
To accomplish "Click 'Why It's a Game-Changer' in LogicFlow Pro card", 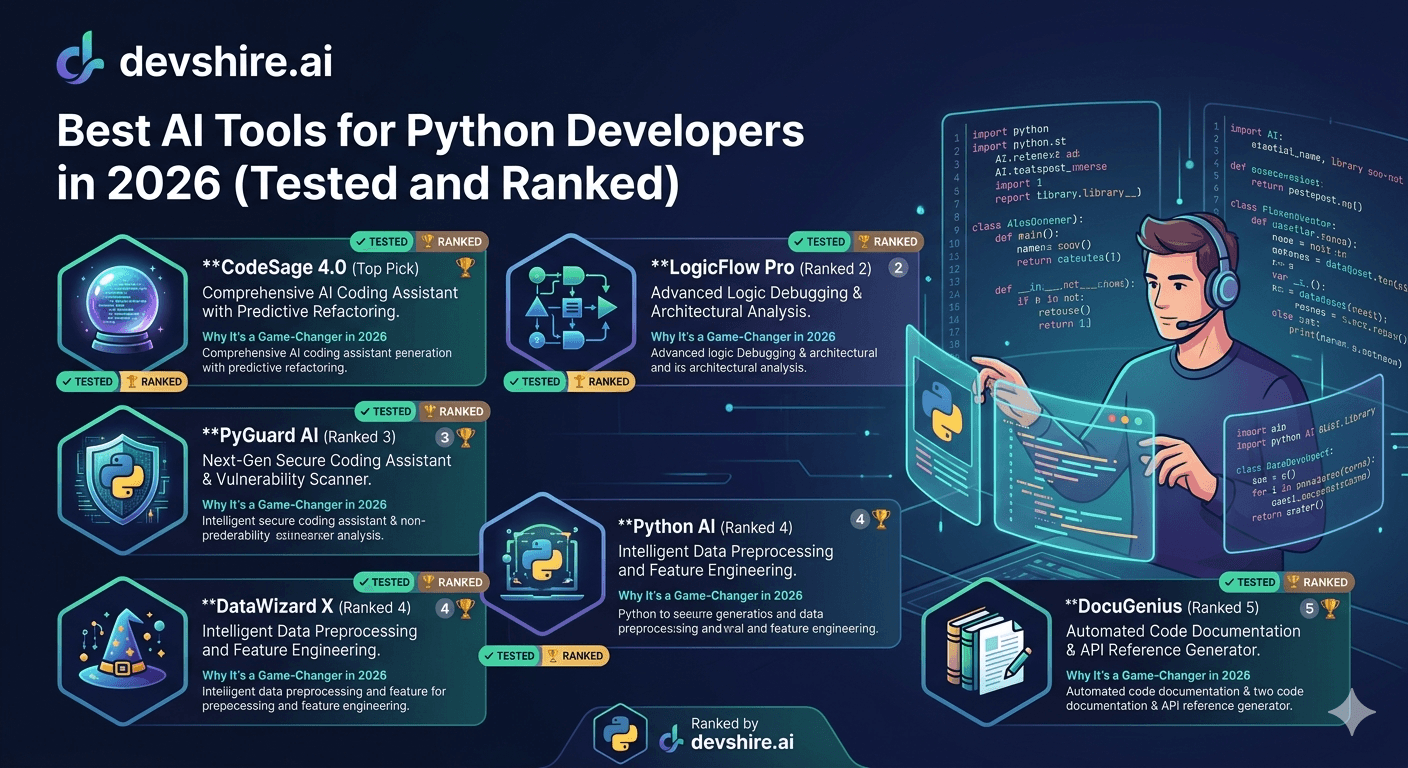I will click(x=743, y=336).
